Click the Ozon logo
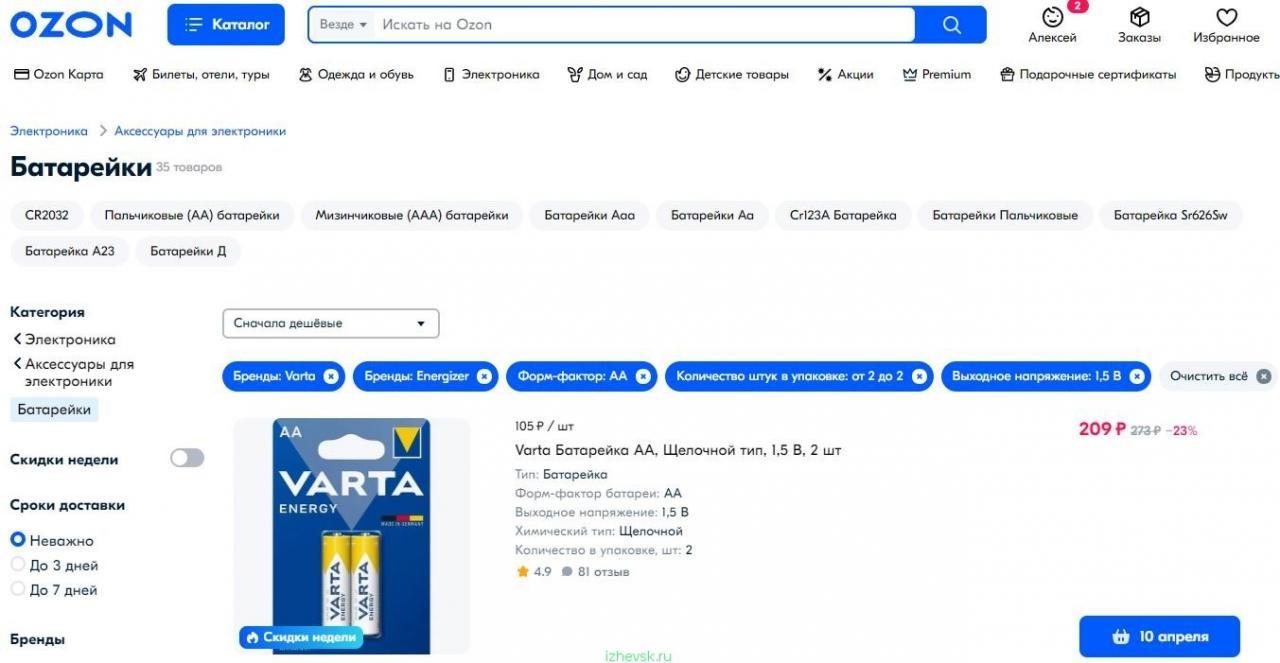The height and width of the screenshot is (663, 1280). click(x=71, y=25)
